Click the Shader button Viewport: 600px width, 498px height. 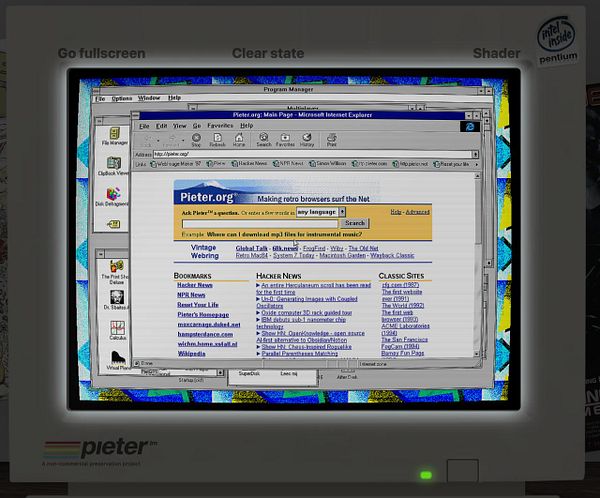tap(496, 53)
